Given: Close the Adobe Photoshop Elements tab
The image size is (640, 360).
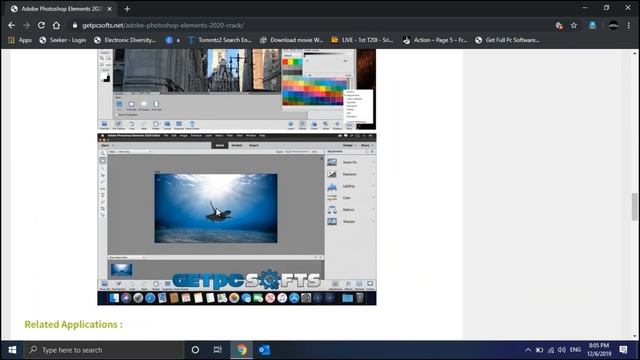Looking at the screenshot, I should pos(109,9).
